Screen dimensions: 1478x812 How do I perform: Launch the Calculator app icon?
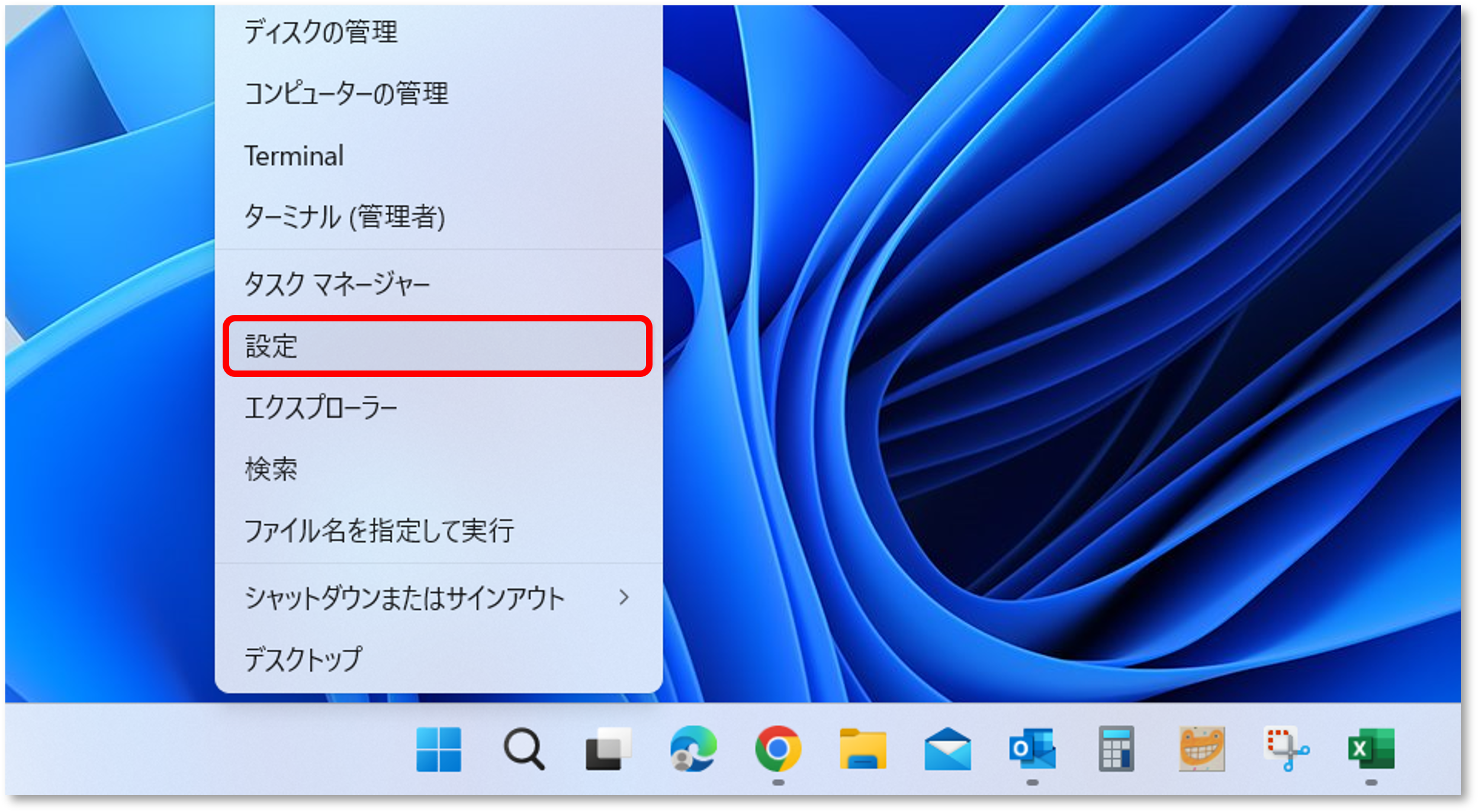click(x=1116, y=749)
